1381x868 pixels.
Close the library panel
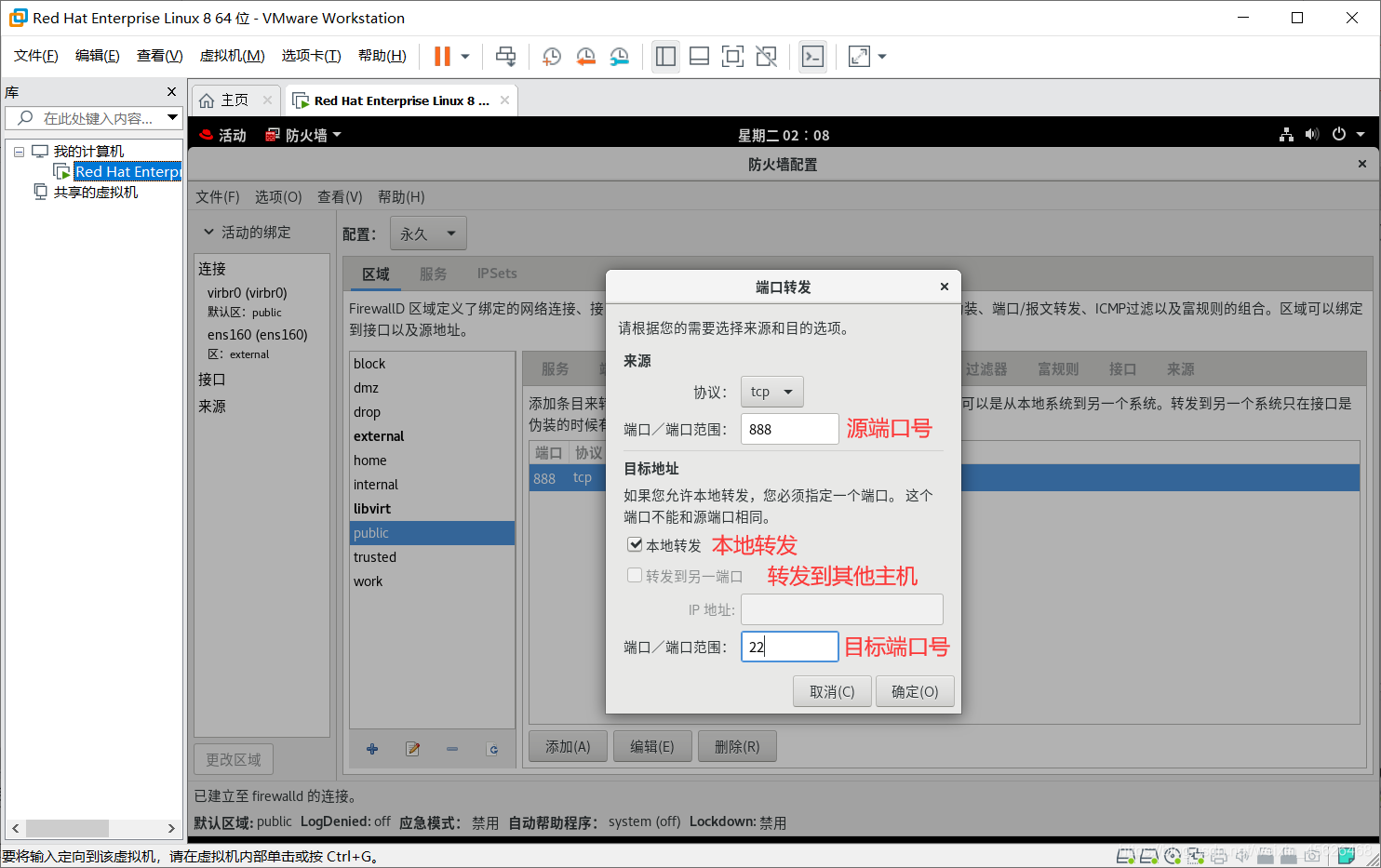[171, 91]
